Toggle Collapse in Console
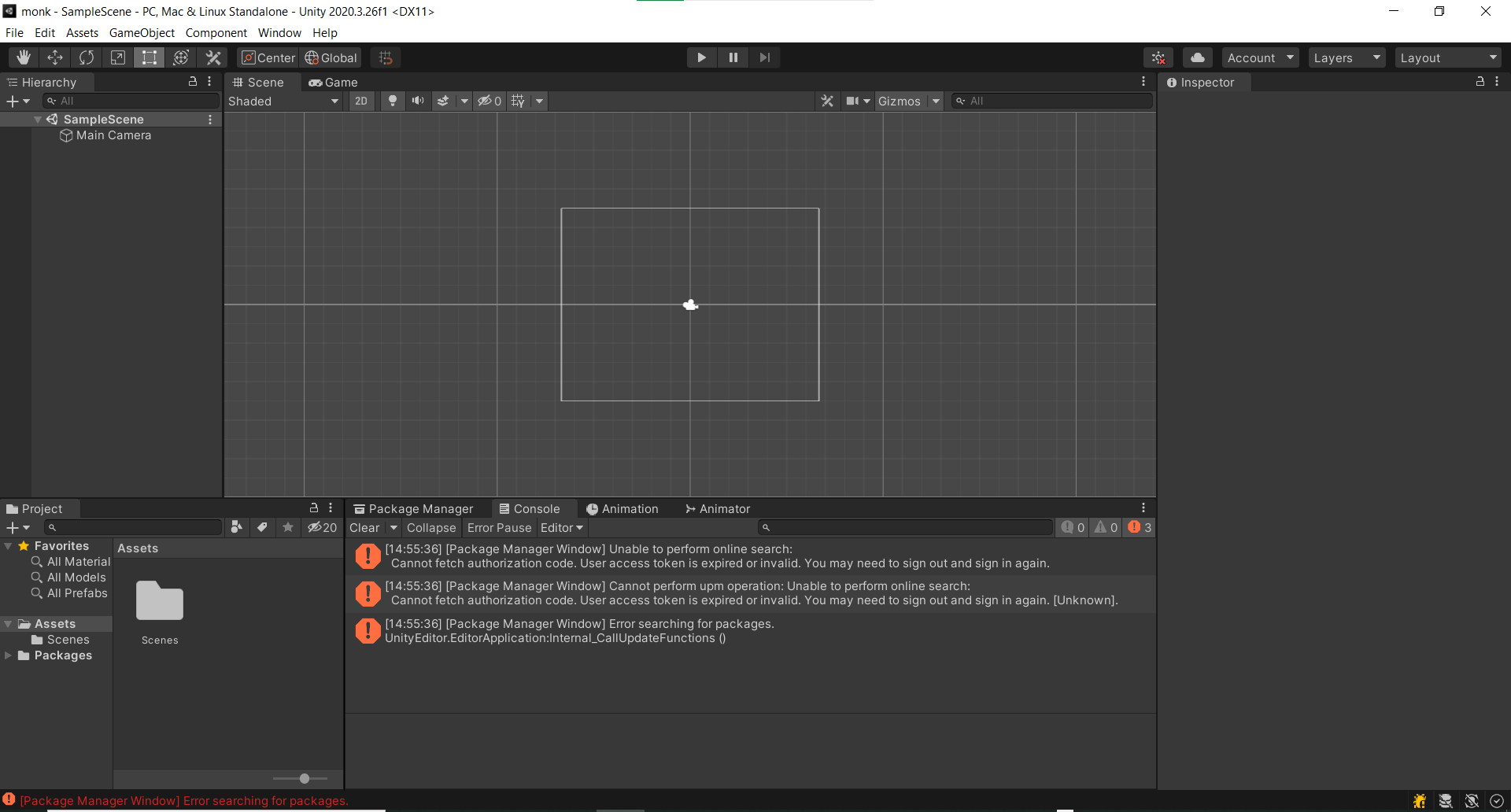 431,528
